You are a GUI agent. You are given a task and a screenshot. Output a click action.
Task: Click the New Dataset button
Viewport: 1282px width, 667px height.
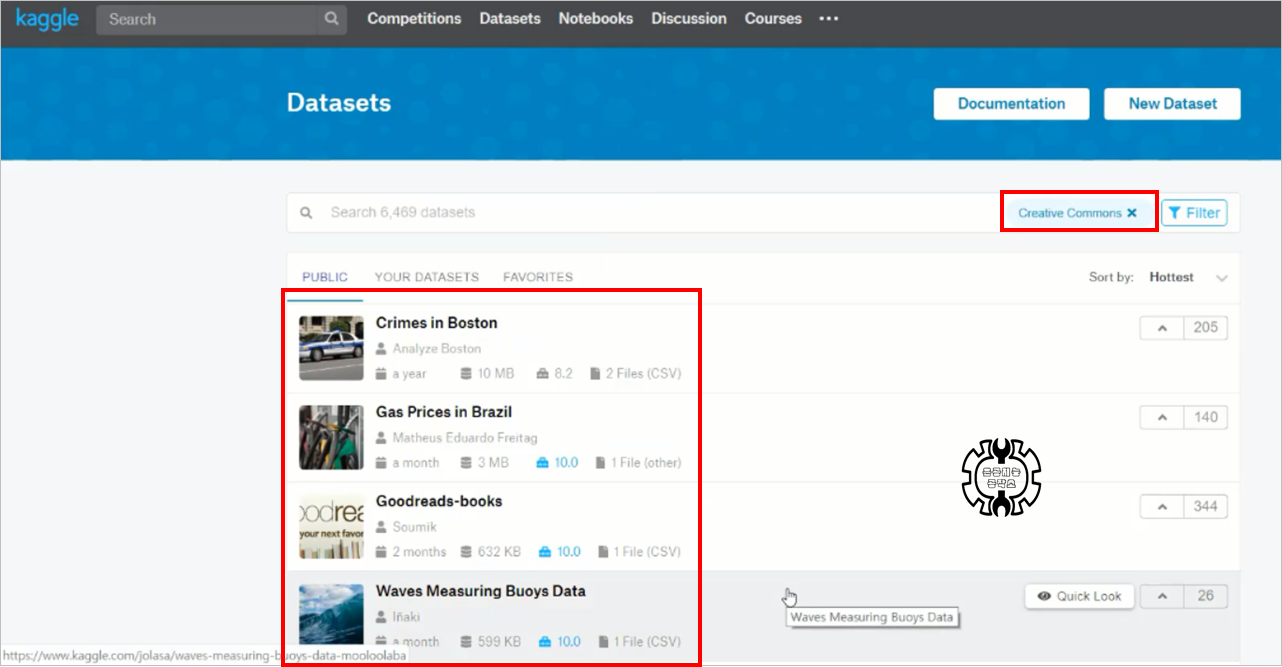tap(1172, 104)
